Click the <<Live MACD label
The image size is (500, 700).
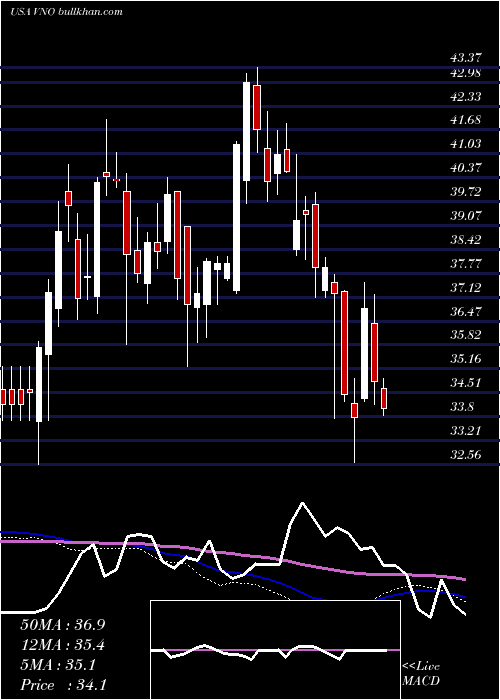click(x=421, y=674)
